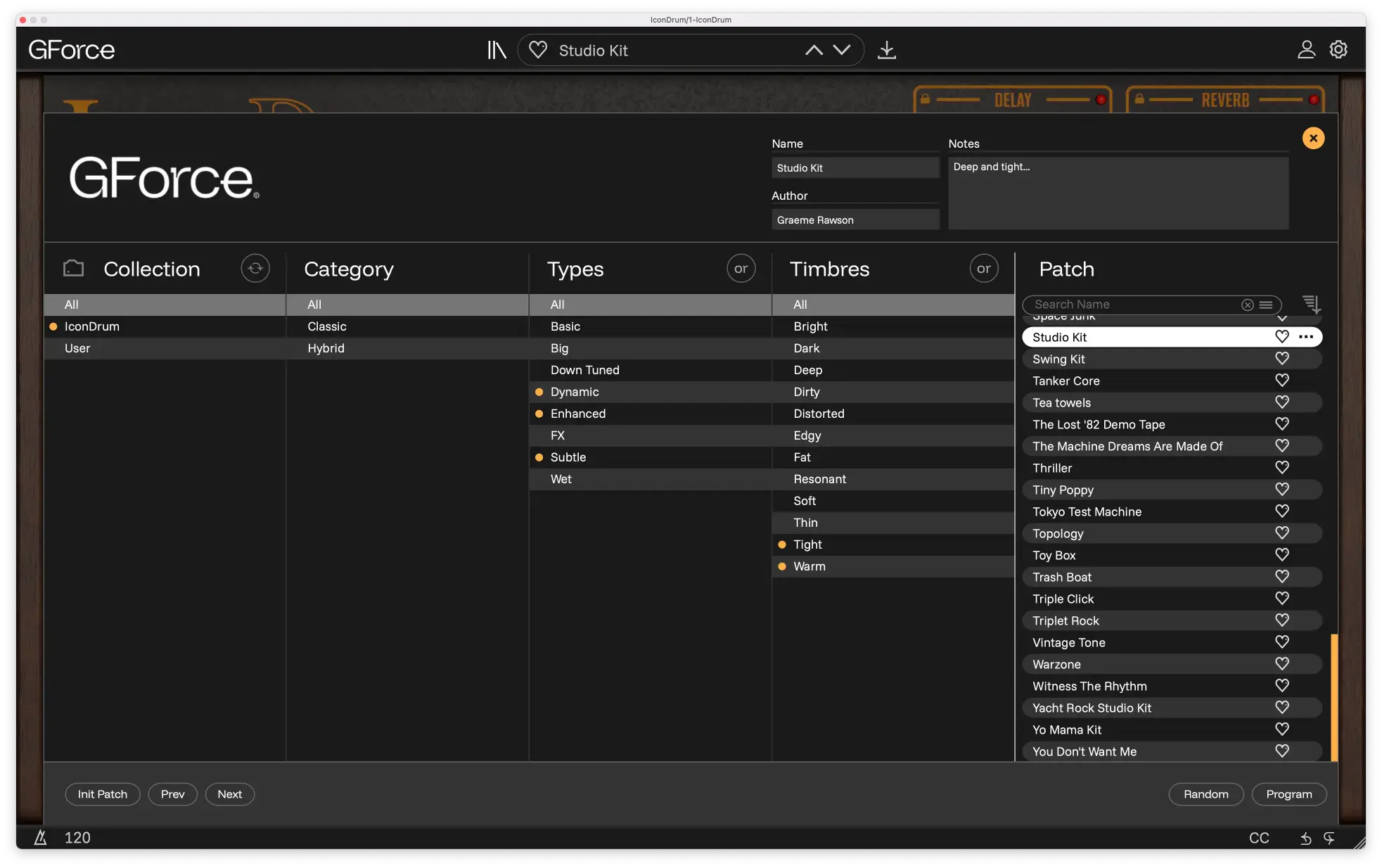The image size is (1382, 868).
Task: Open the patch sort order icon
Action: pyautogui.click(x=1311, y=304)
